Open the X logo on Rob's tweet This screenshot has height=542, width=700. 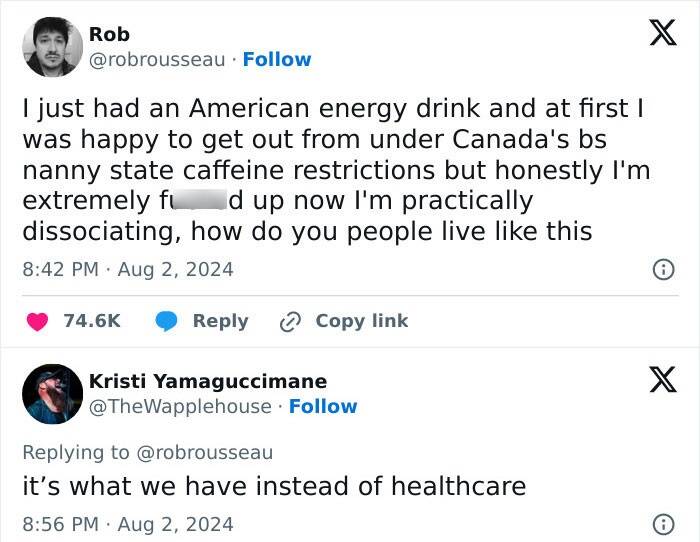tap(656, 36)
